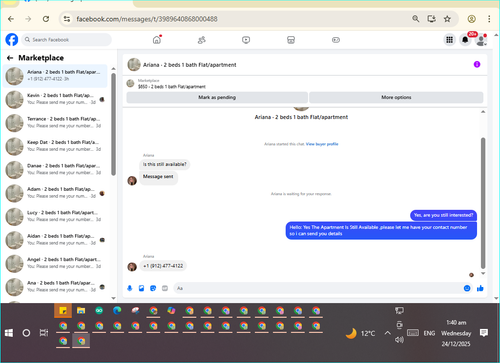Attach a file with image icon
This screenshot has height=363, width=500.
click(141, 288)
